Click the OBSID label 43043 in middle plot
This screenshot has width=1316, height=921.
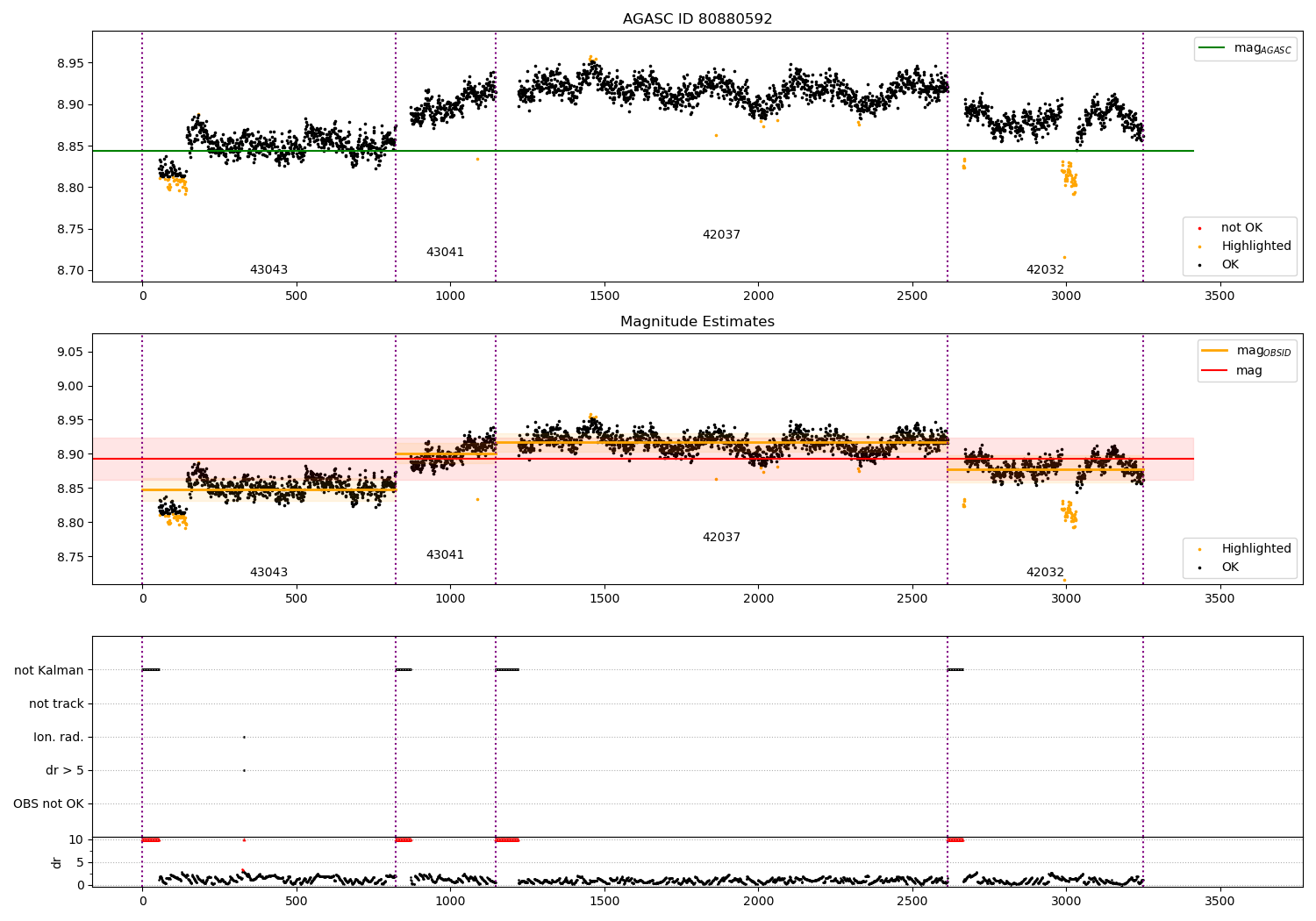click(x=268, y=573)
